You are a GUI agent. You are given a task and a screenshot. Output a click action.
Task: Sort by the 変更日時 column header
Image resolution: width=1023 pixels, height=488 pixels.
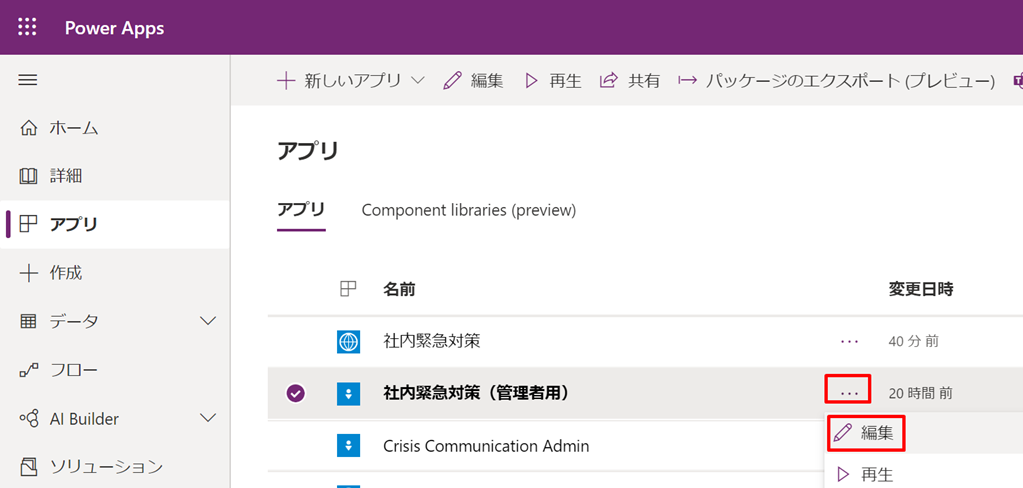921,289
